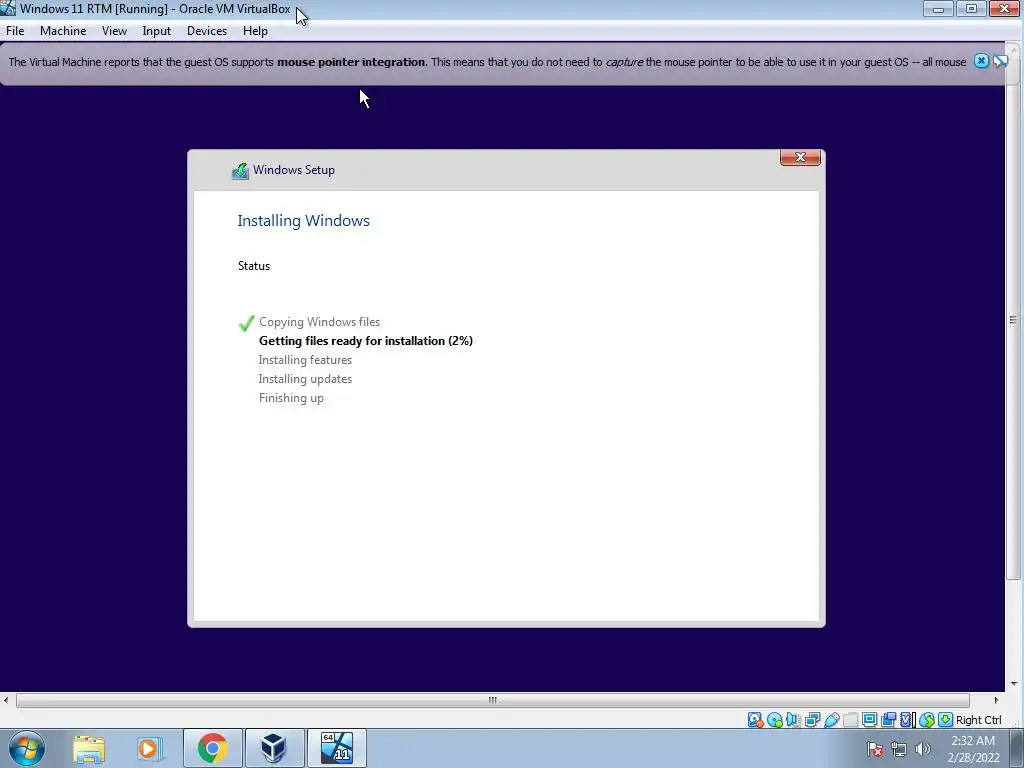Click the Right Ctrl host key label
The height and width of the screenshot is (768, 1024).
coord(978,720)
